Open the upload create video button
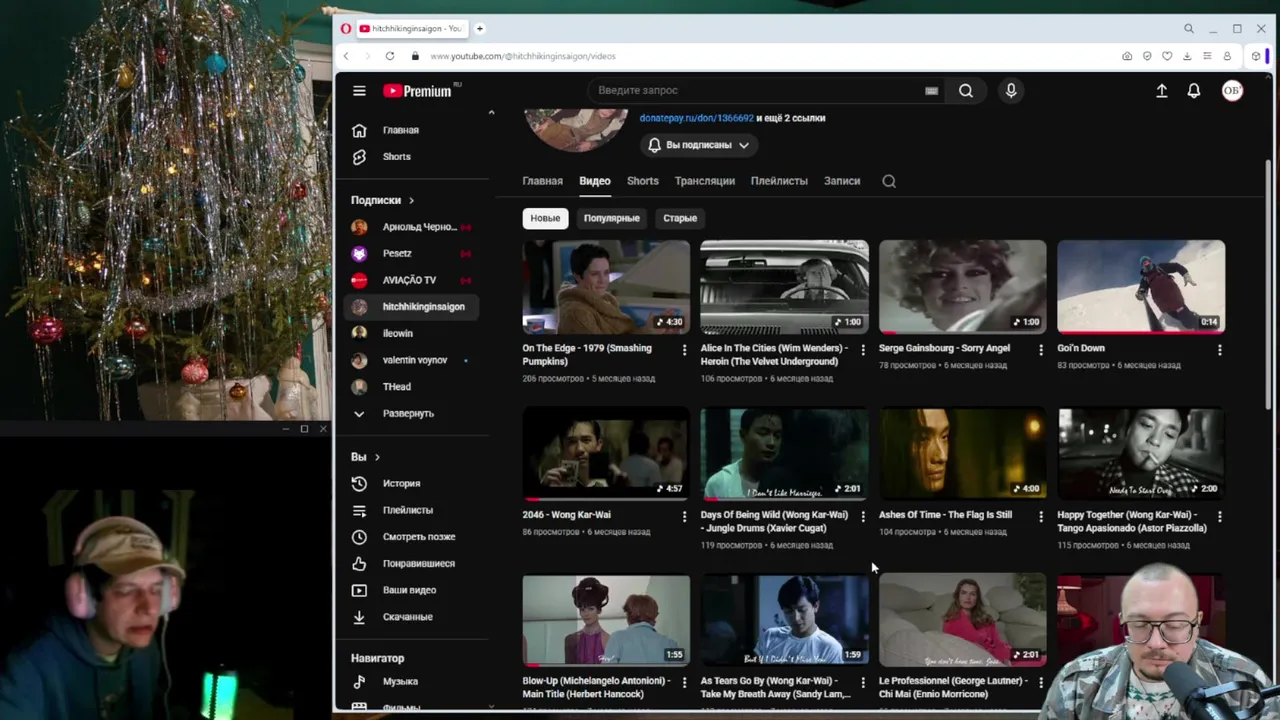 coord(1162,90)
